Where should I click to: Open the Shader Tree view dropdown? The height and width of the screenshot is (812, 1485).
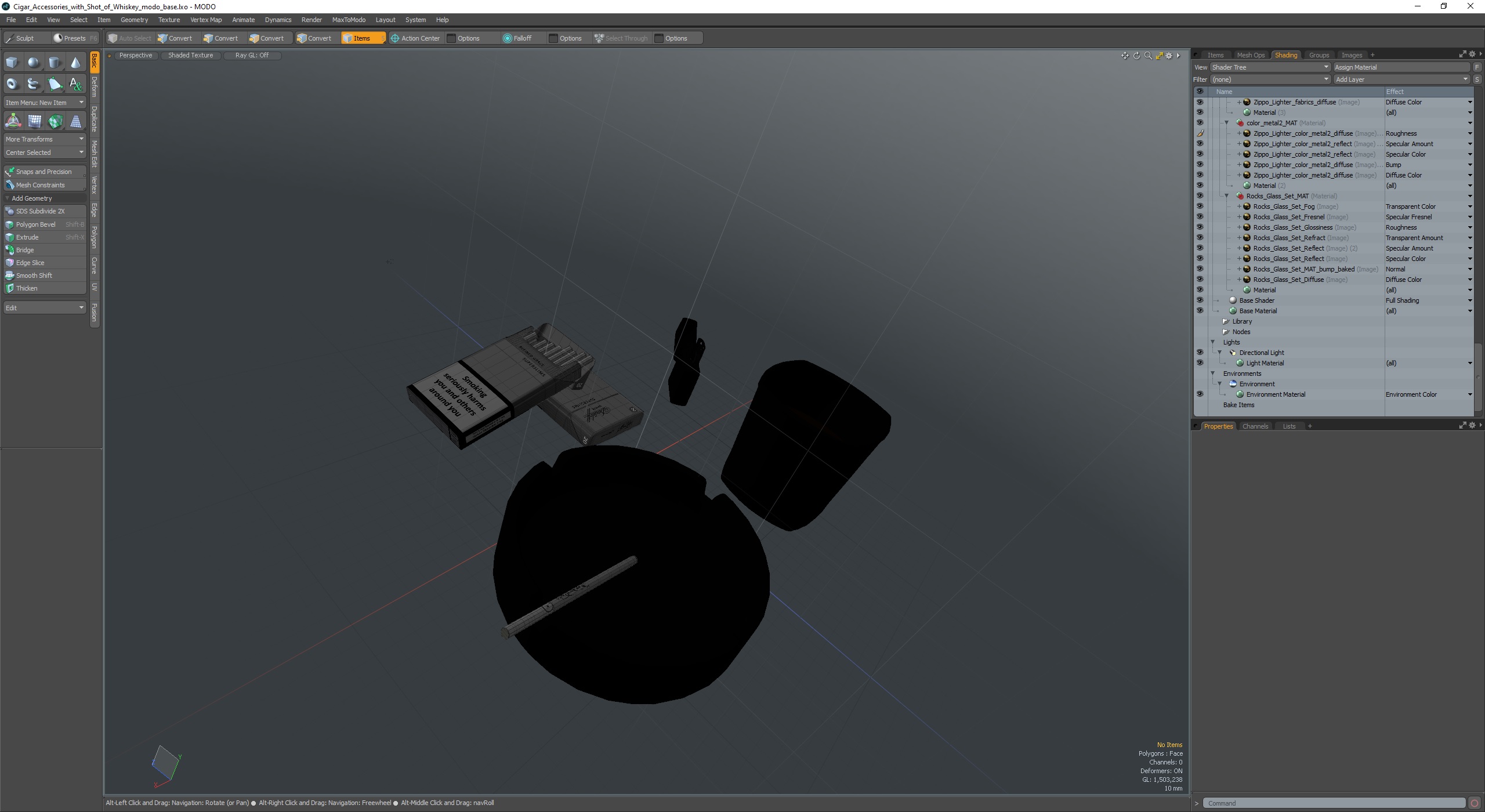(x=1269, y=67)
